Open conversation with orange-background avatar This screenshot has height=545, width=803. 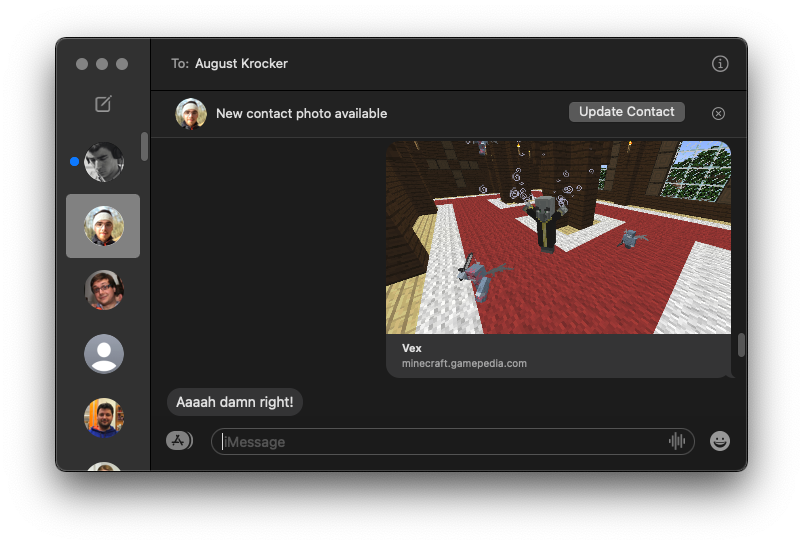[x=103, y=418]
